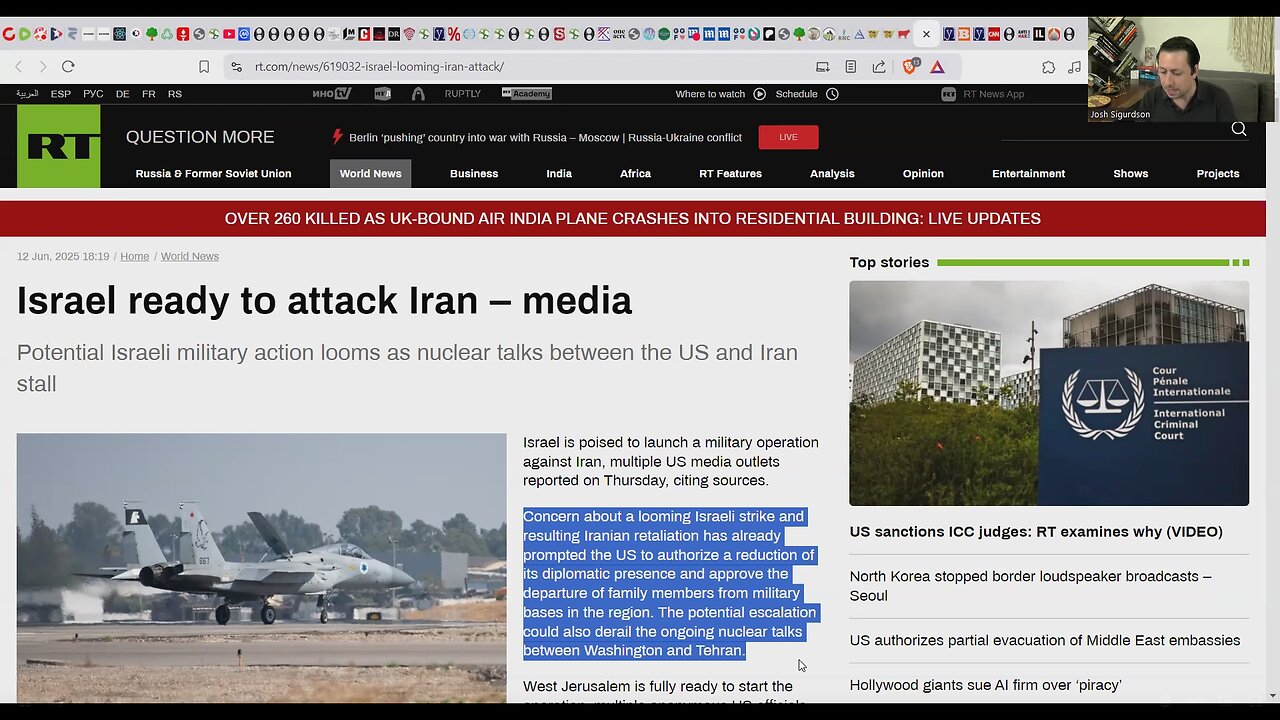Screen dimensions: 1280x720
Task: Open the India section
Action: pyautogui.click(x=559, y=173)
